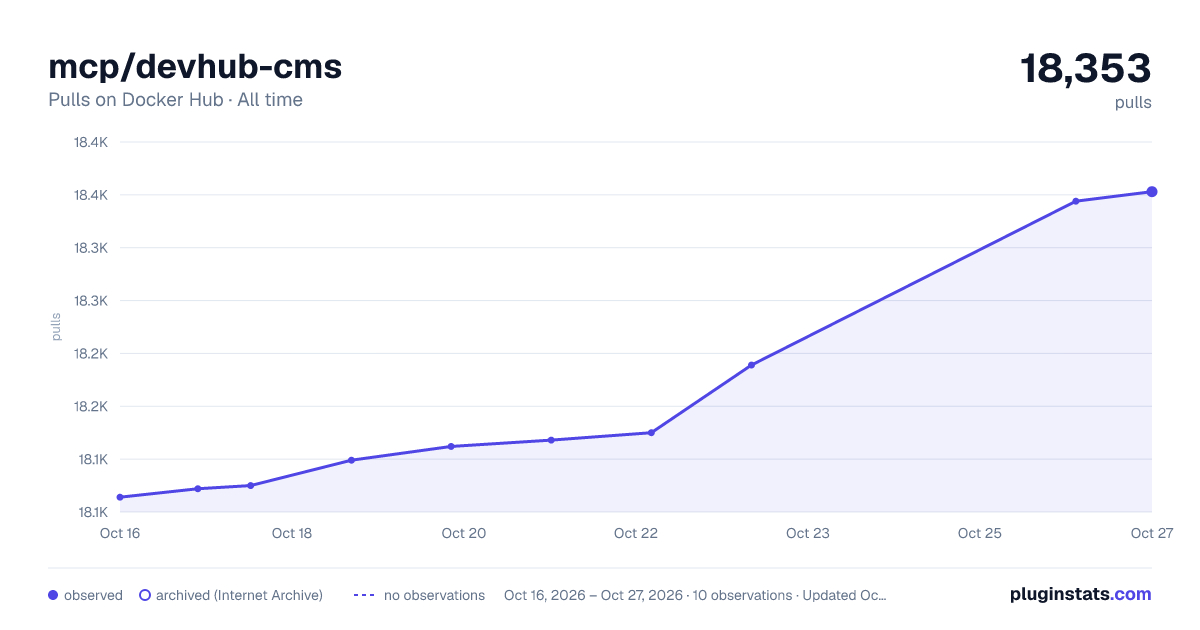Click the 'Oct 16' x-axis label

120,534
